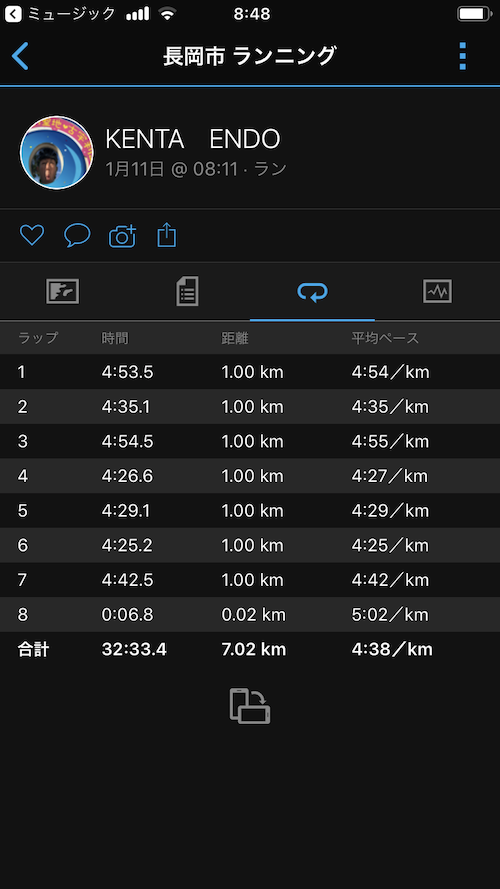
Task: Select the laps tab with the loop icon
Action: point(312,292)
